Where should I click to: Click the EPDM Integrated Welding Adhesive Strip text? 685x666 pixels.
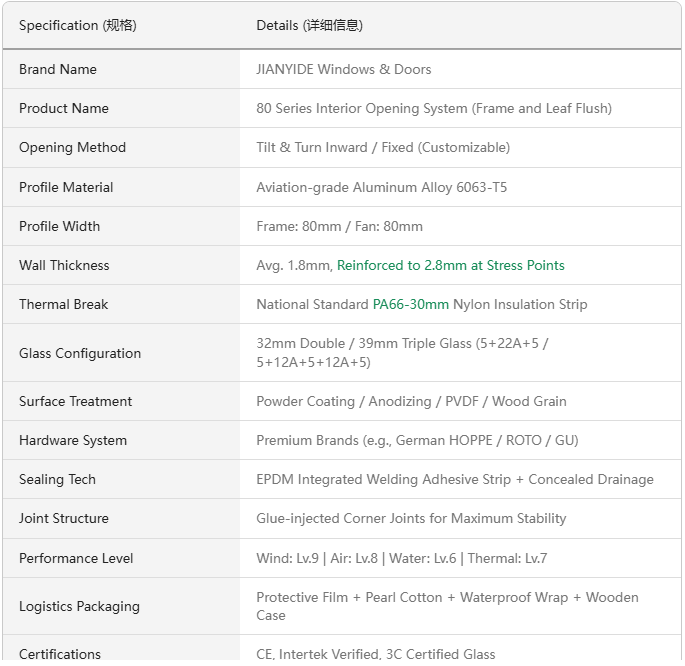tap(384, 480)
